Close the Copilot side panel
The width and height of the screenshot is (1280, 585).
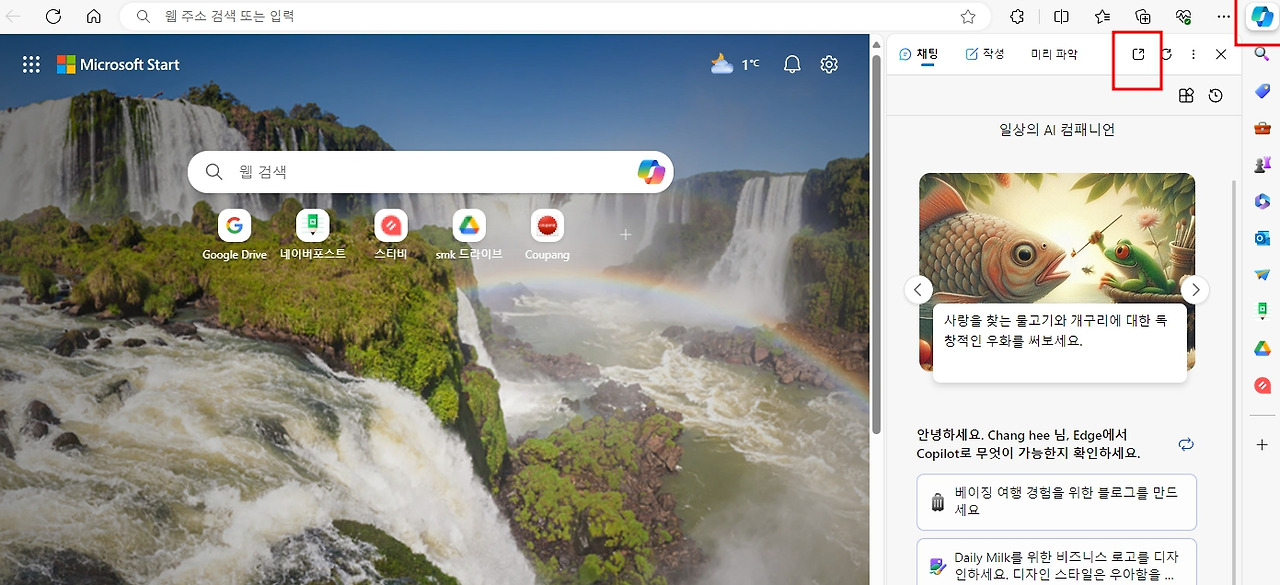(1221, 54)
